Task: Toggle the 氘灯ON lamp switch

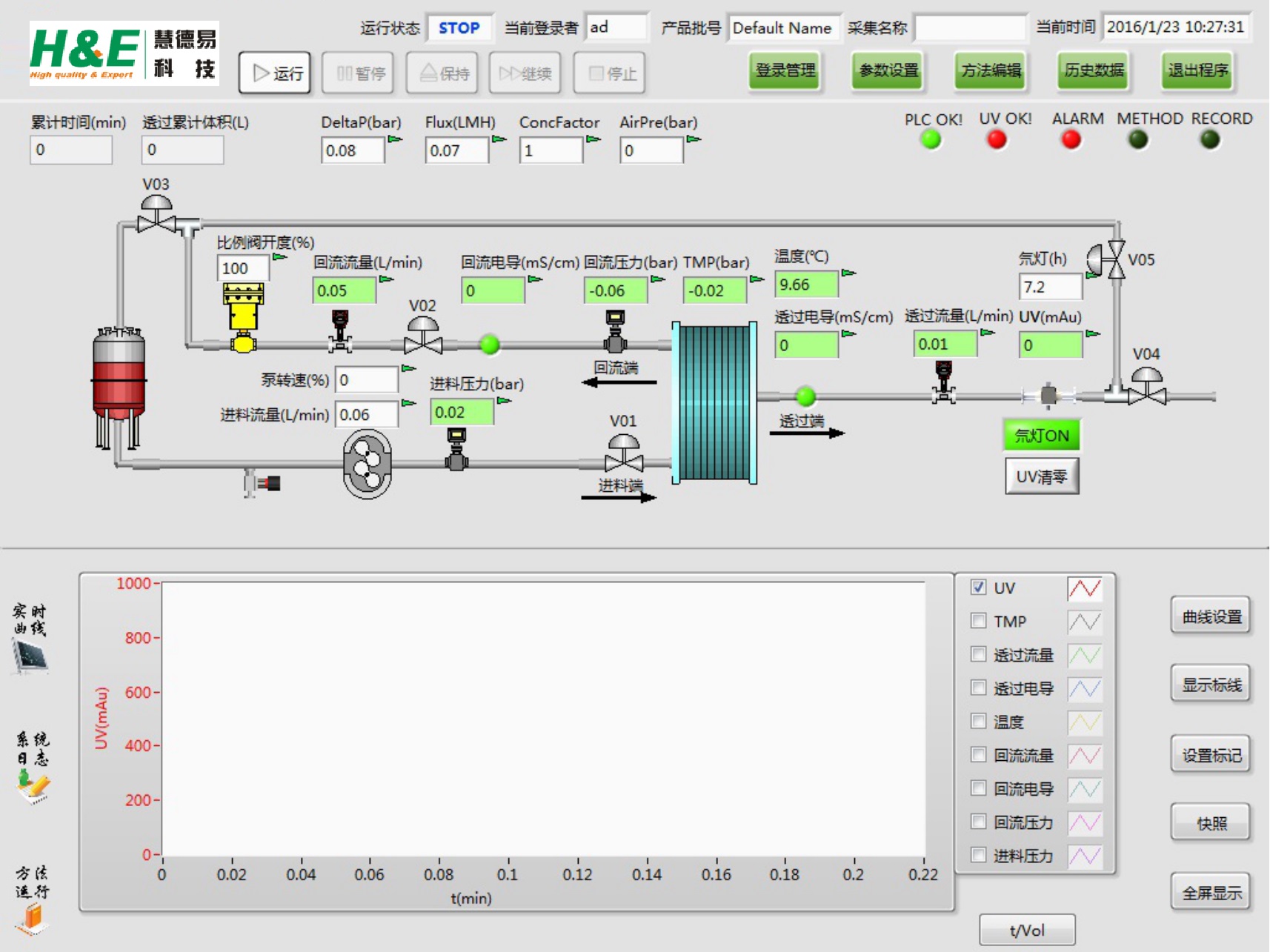Action: pyautogui.click(x=1041, y=436)
